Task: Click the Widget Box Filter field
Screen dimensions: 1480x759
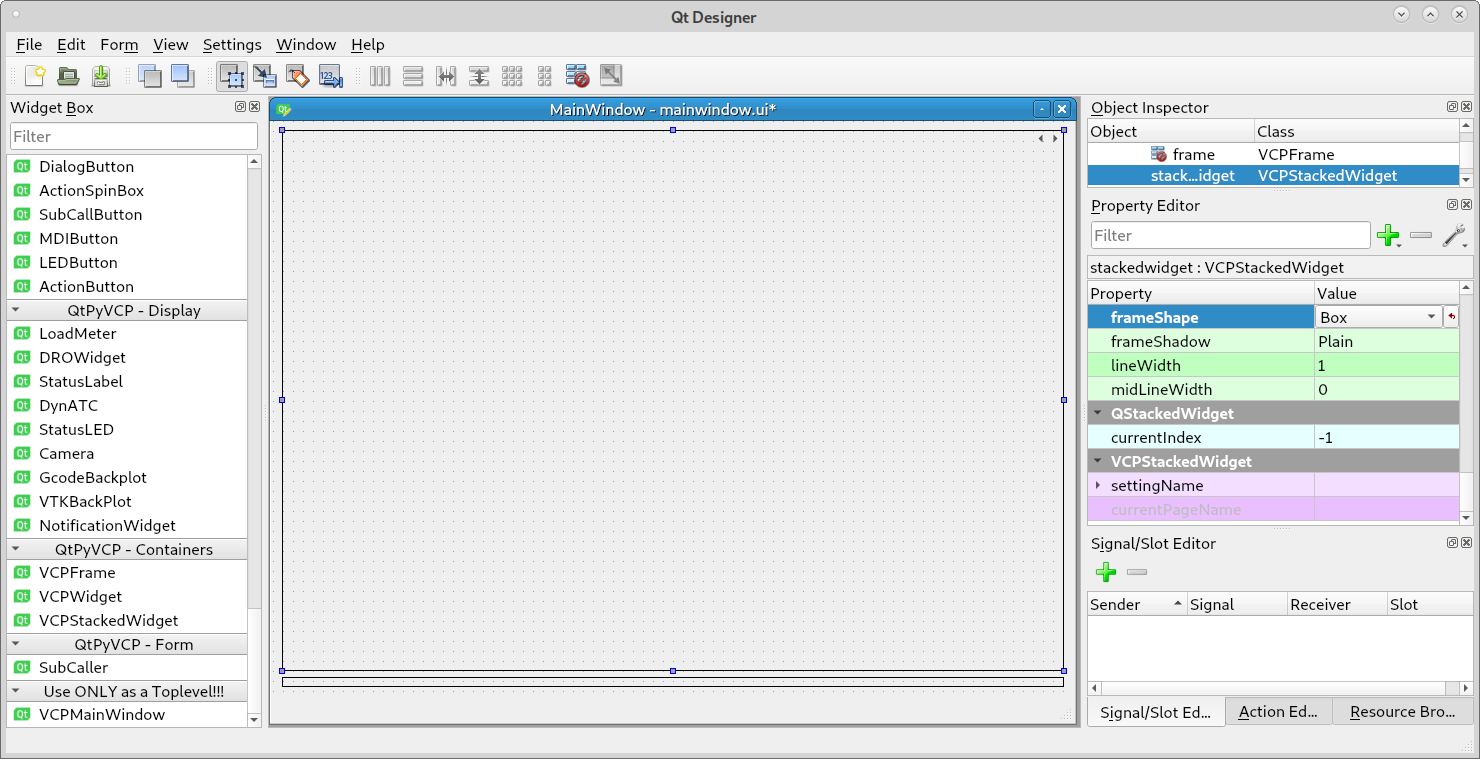Action: coord(134,136)
